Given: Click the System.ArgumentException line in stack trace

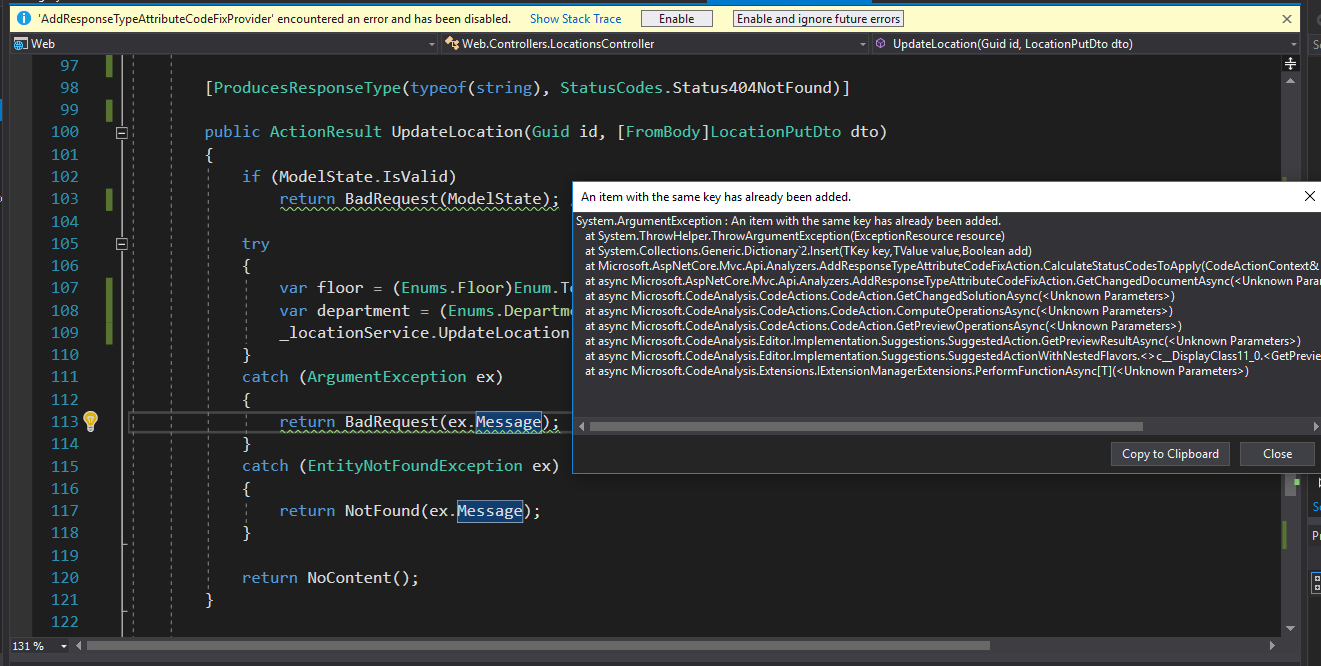Looking at the screenshot, I should click(x=788, y=221).
